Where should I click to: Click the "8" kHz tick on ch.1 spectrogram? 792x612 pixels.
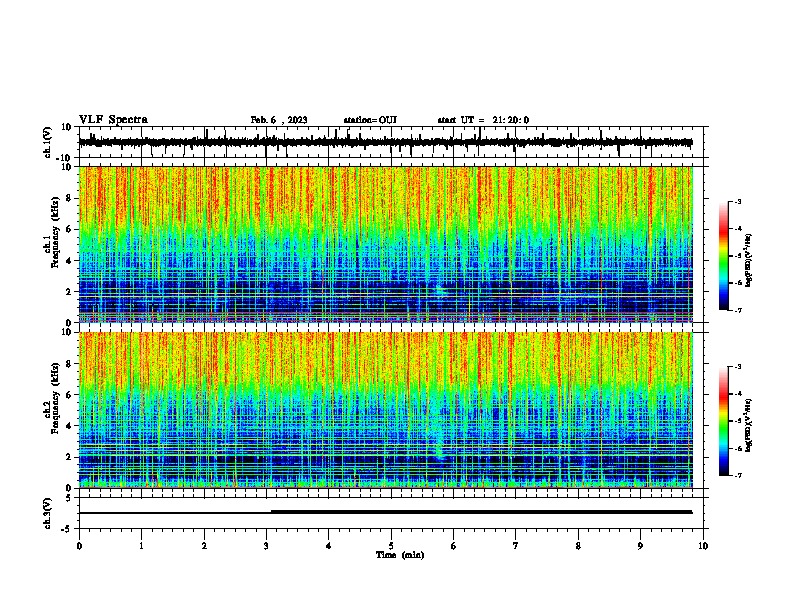69,198
